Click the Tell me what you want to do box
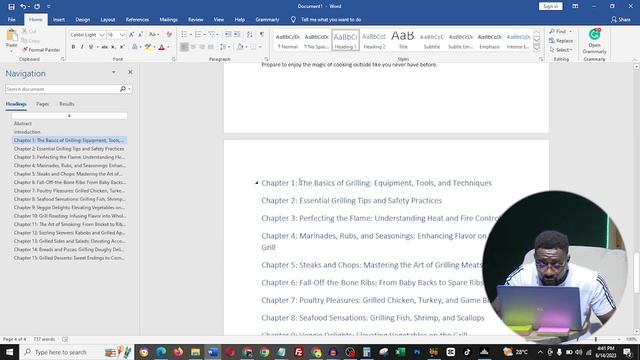This screenshot has width=640, height=360. pyautogui.click(x=331, y=20)
